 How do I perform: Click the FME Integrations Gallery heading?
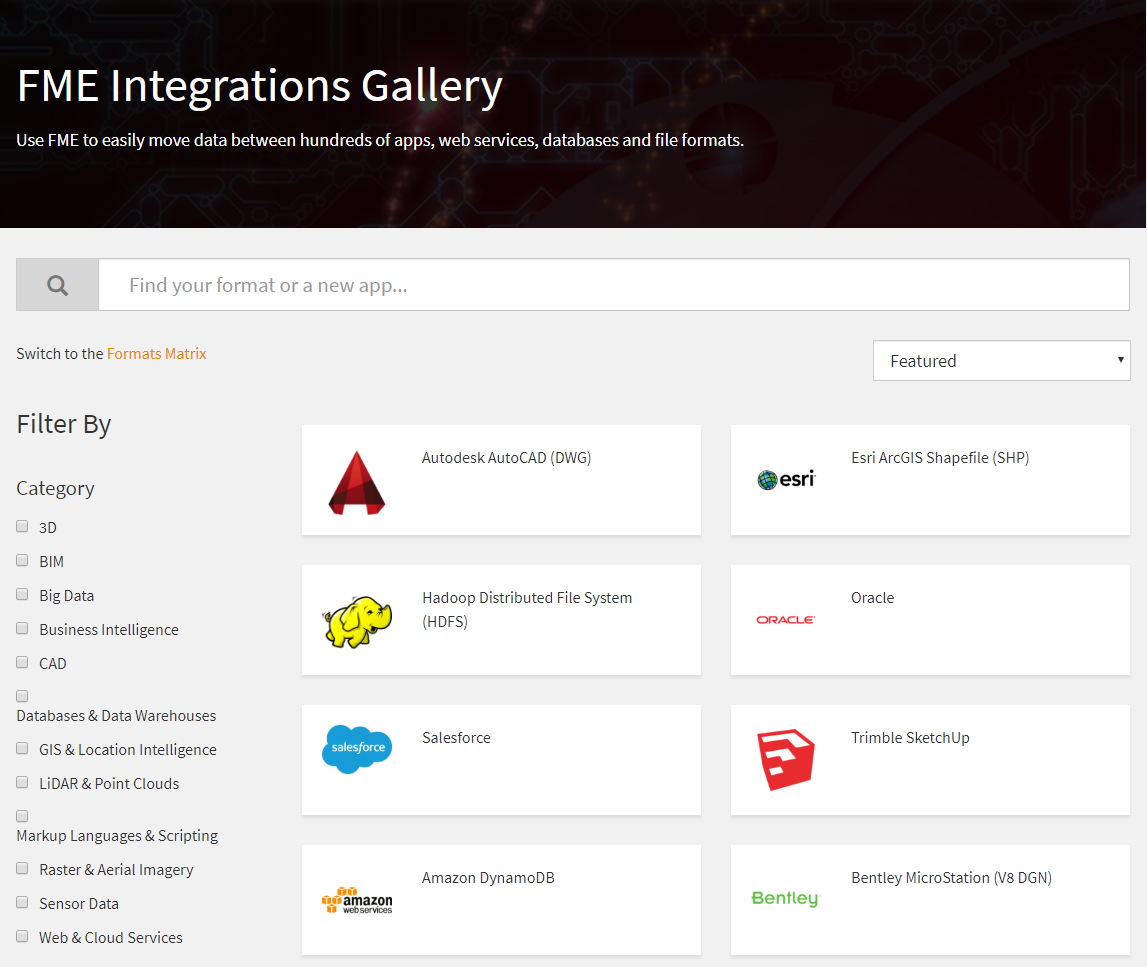pyautogui.click(x=260, y=86)
